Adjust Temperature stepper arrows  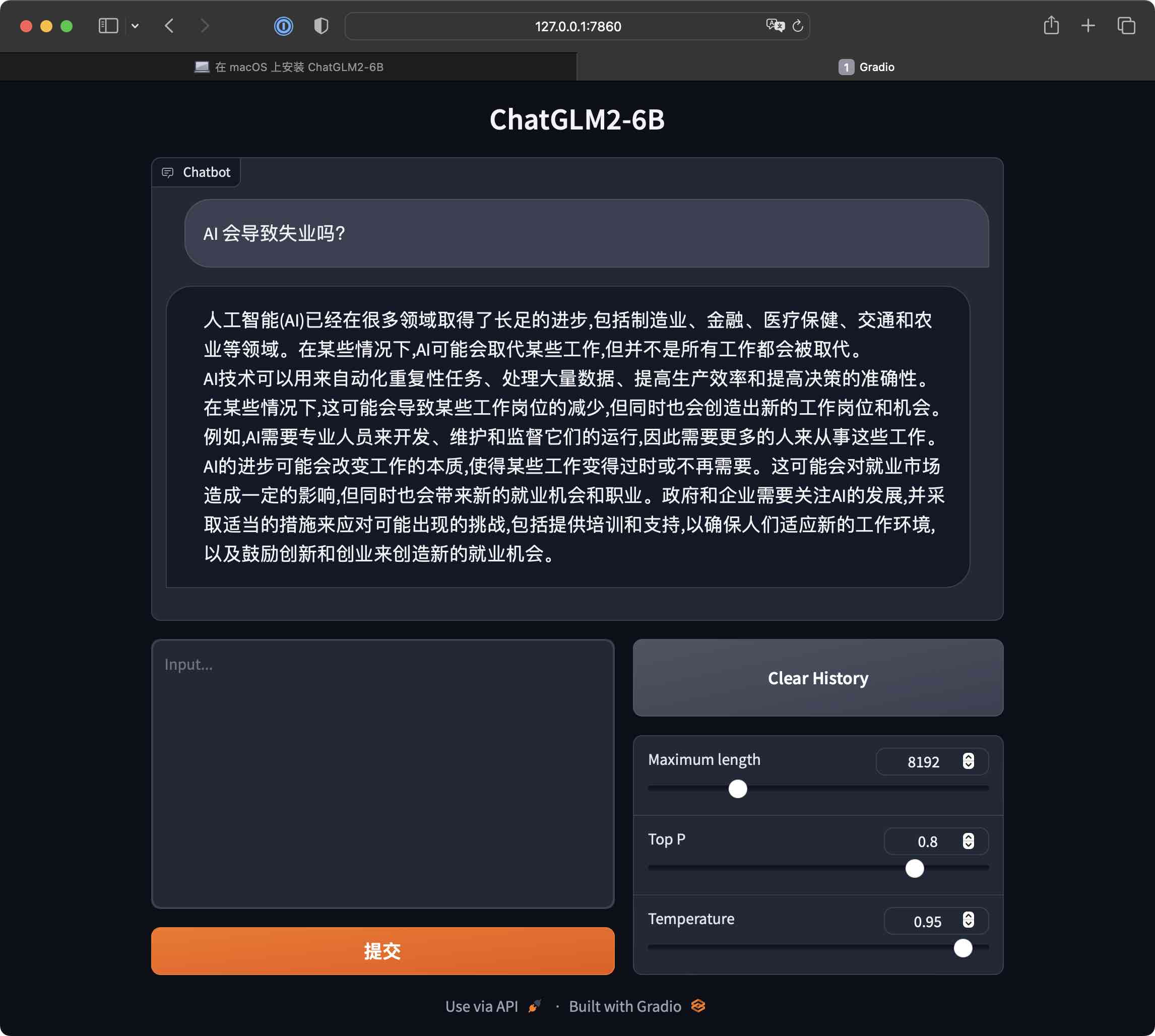click(968, 921)
